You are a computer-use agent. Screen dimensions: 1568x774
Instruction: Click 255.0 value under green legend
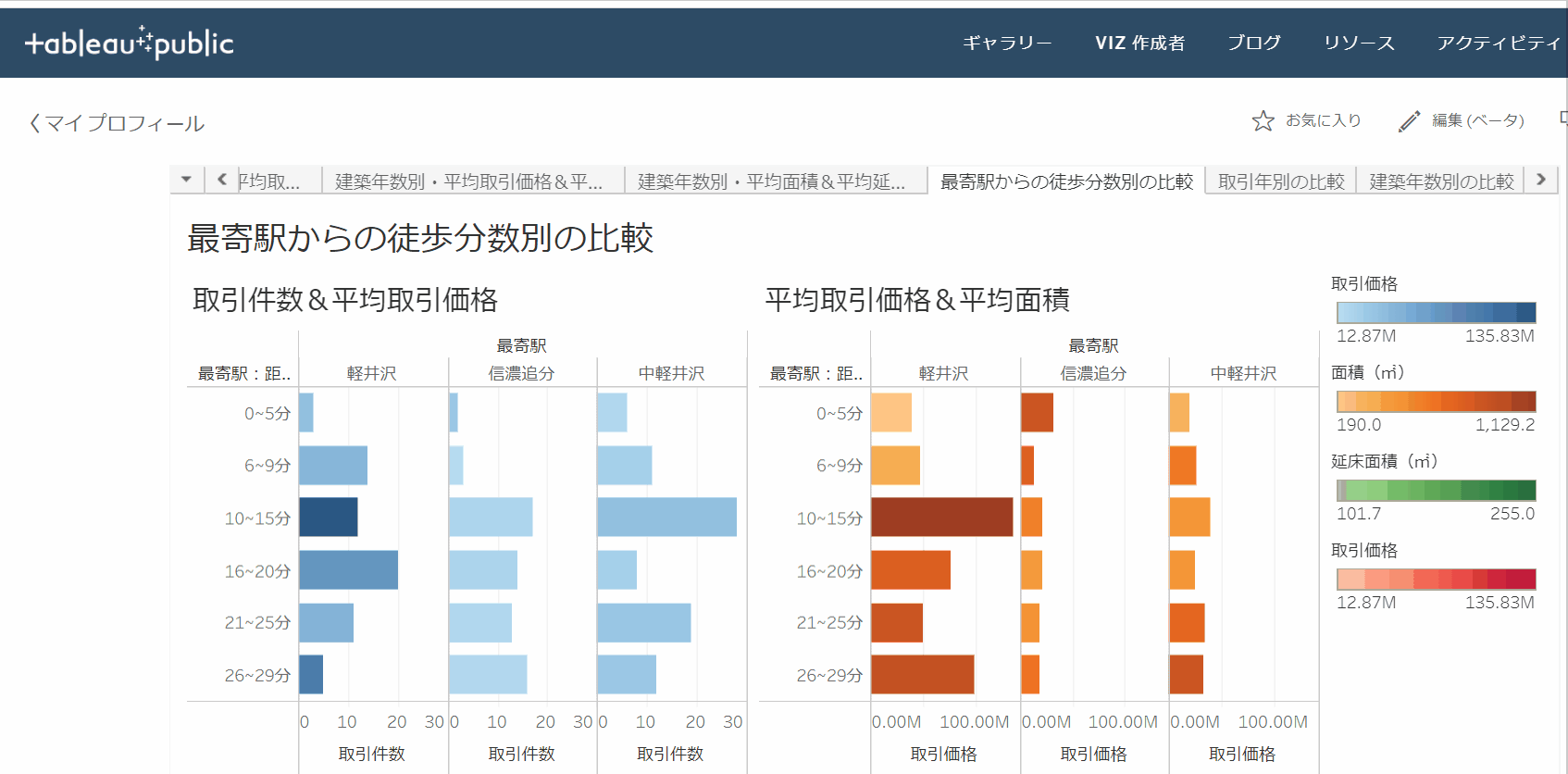(x=1512, y=514)
